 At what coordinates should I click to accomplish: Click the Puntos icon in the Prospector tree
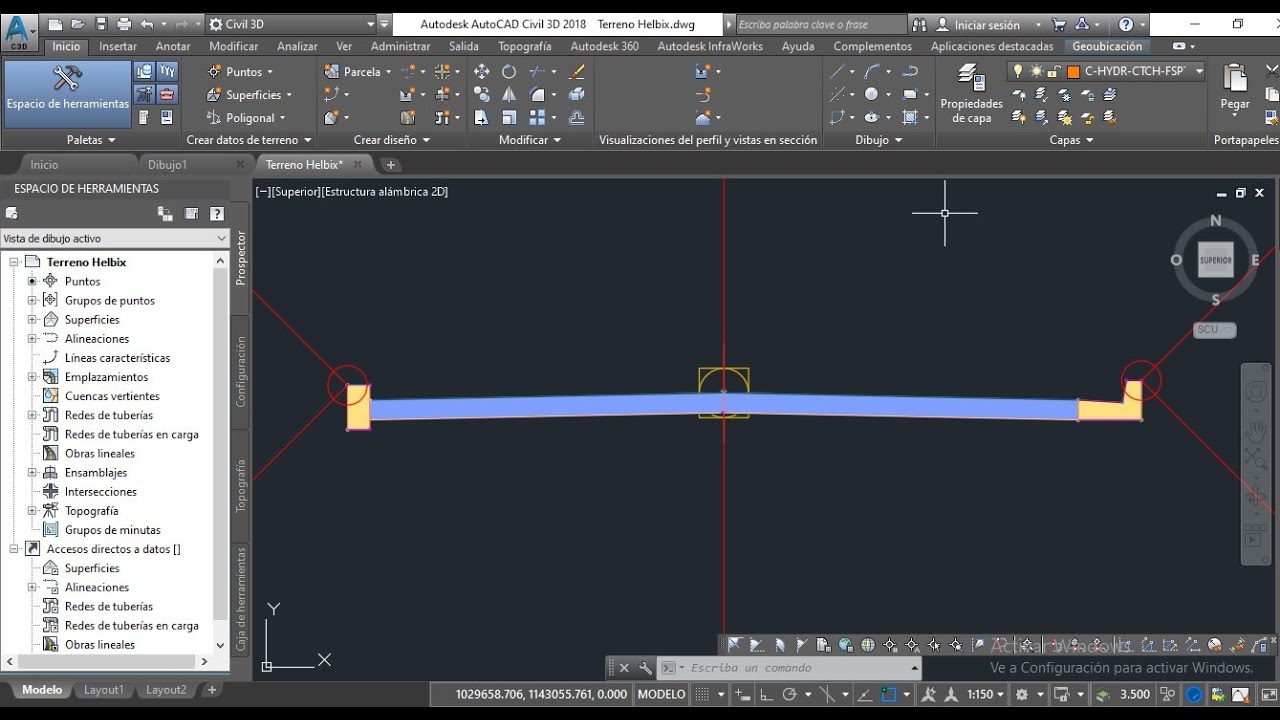point(50,281)
